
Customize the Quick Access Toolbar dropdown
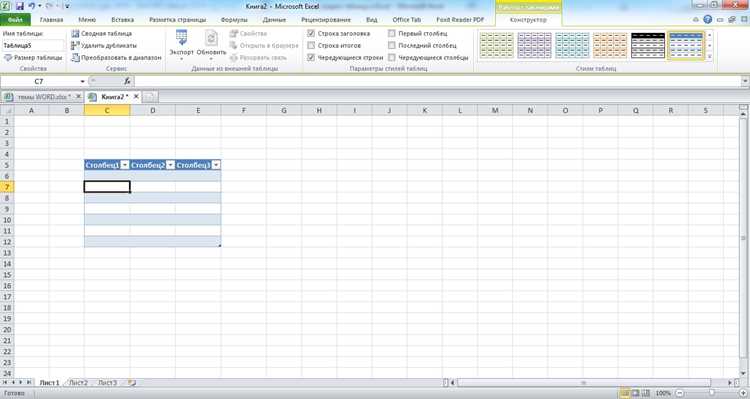click(x=67, y=6)
